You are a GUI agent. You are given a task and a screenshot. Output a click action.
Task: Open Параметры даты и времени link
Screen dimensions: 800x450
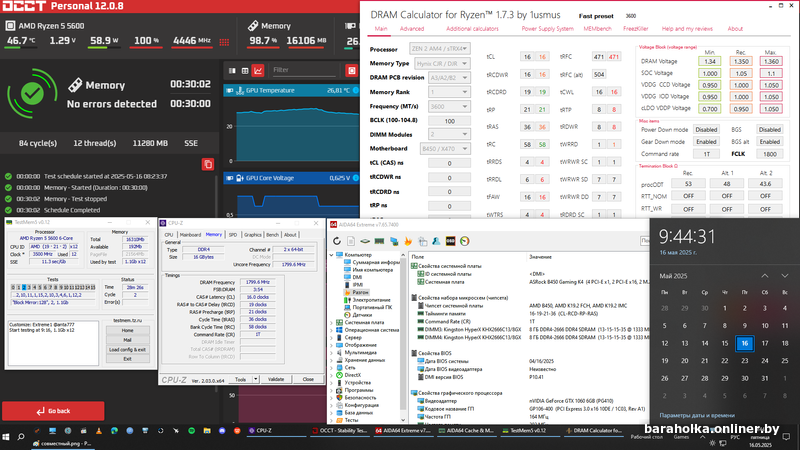[x=697, y=415]
